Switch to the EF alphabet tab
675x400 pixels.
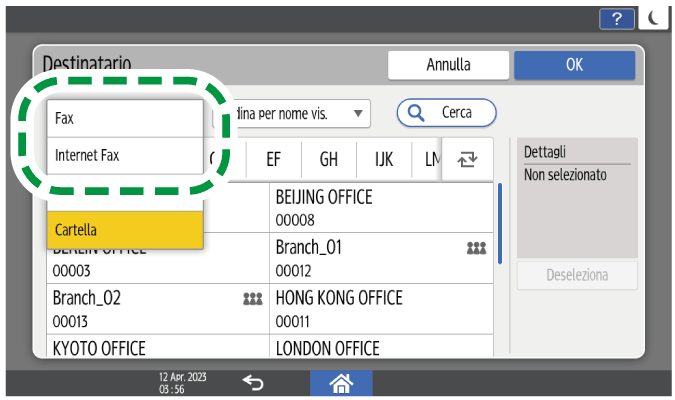click(274, 159)
